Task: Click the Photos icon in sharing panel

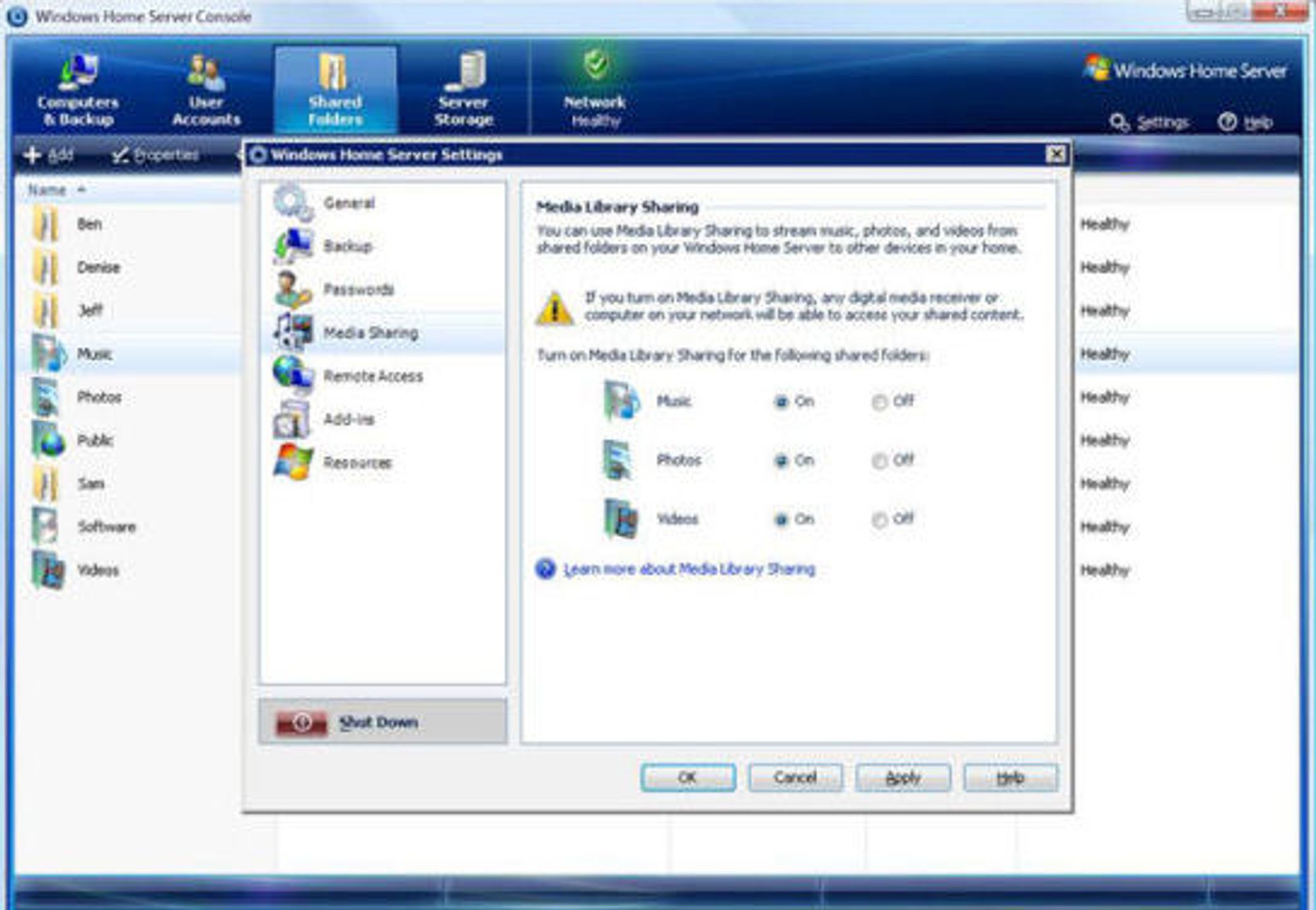Action: click(x=619, y=459)
